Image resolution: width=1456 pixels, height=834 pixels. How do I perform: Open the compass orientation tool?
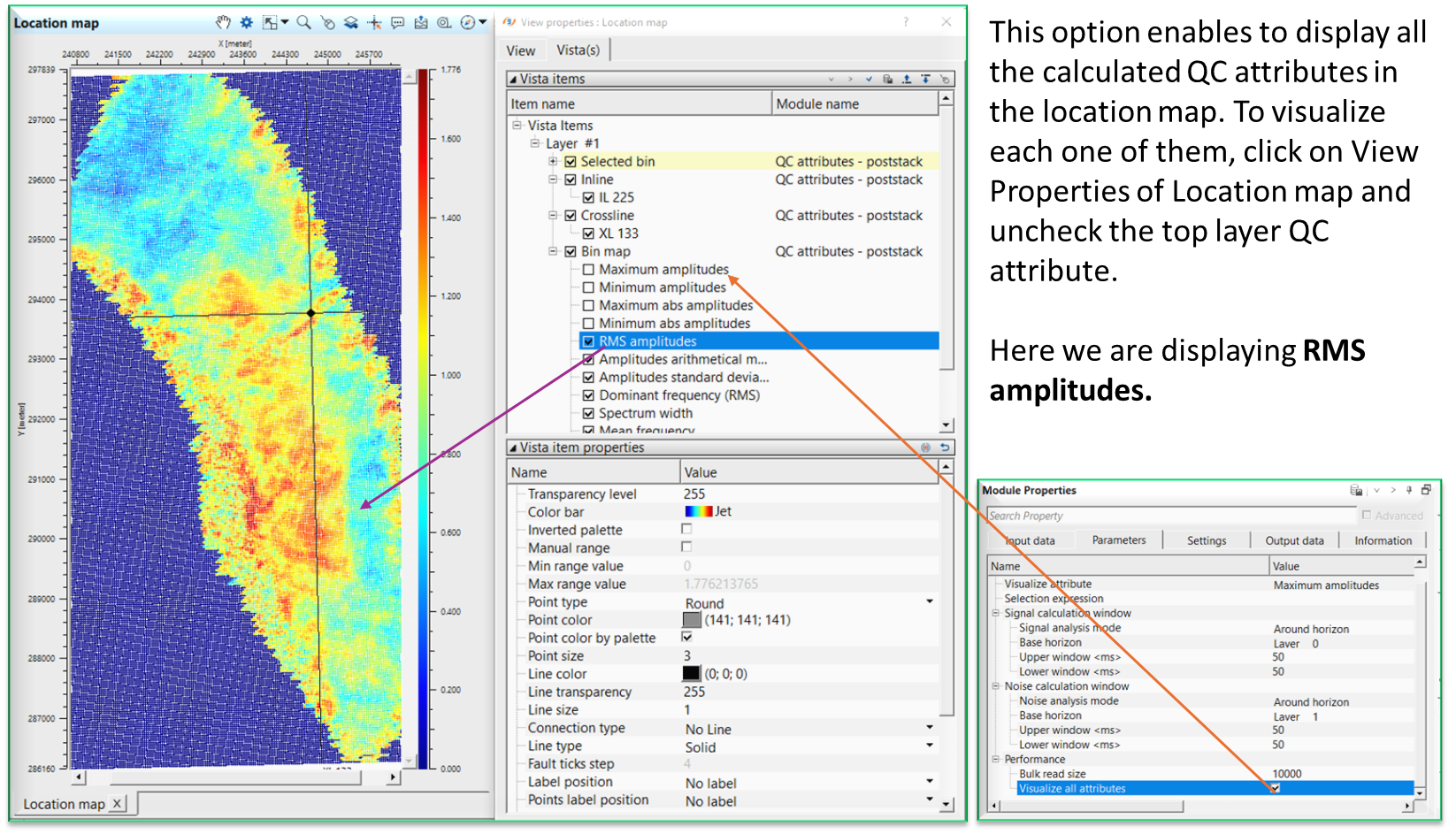click(x=468, y=22)
